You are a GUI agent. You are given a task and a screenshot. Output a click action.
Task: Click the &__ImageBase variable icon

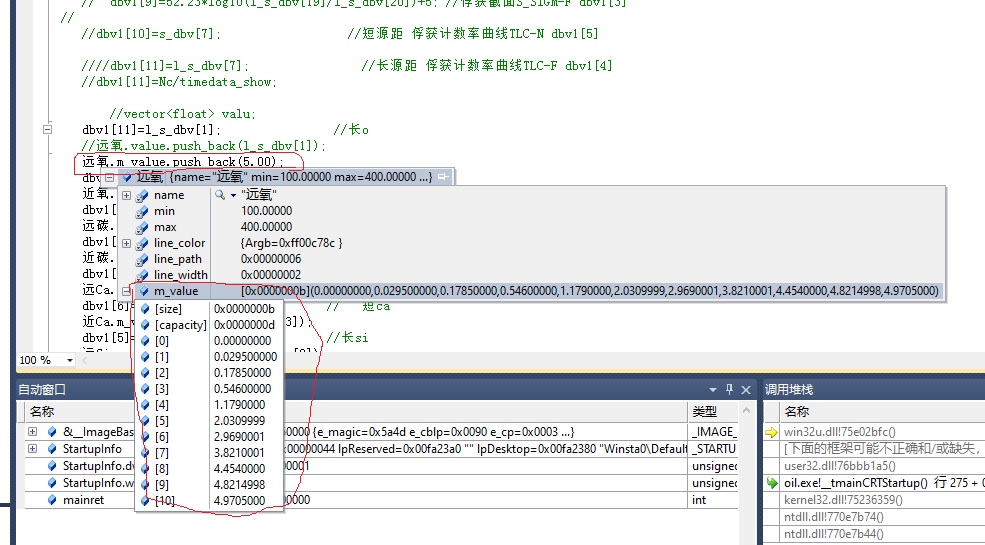pyautogui.click(x=52, y=432)
